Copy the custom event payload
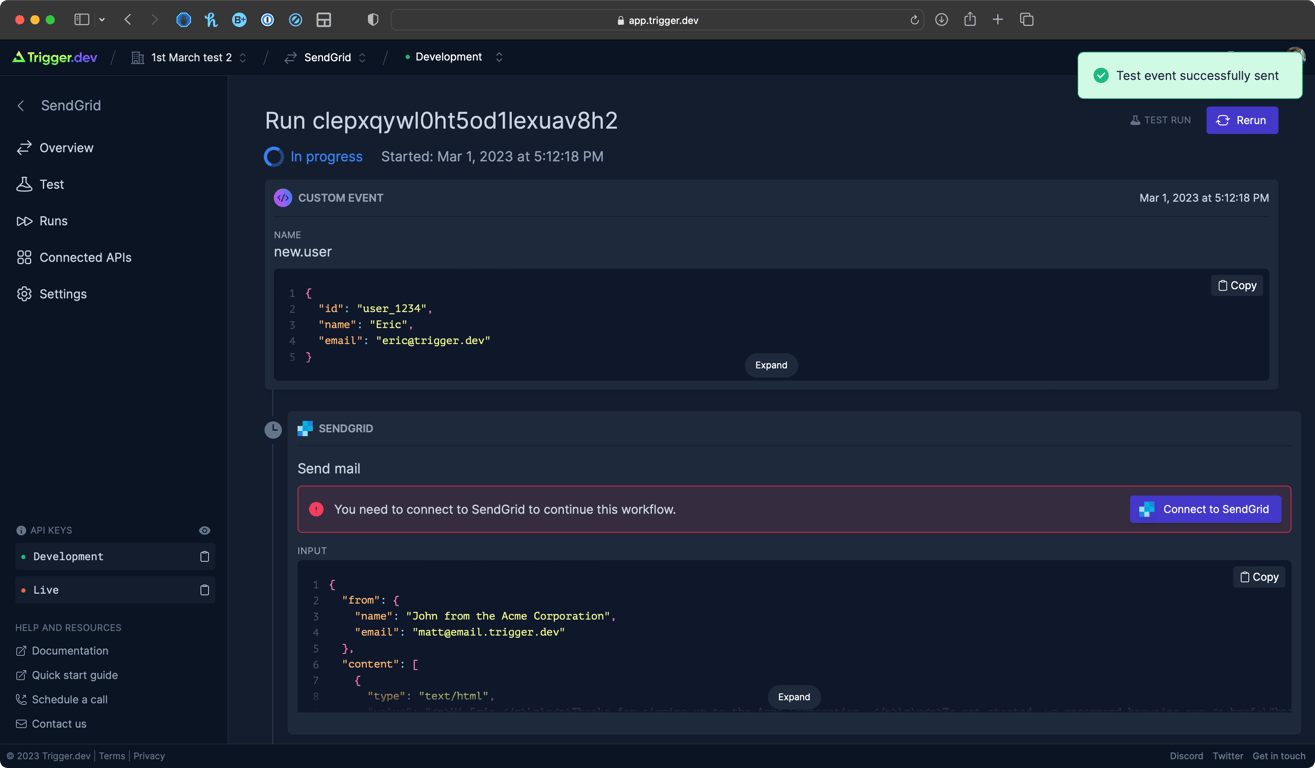This screenshot has width=1315, height=768. click(x=1237, y=286)
